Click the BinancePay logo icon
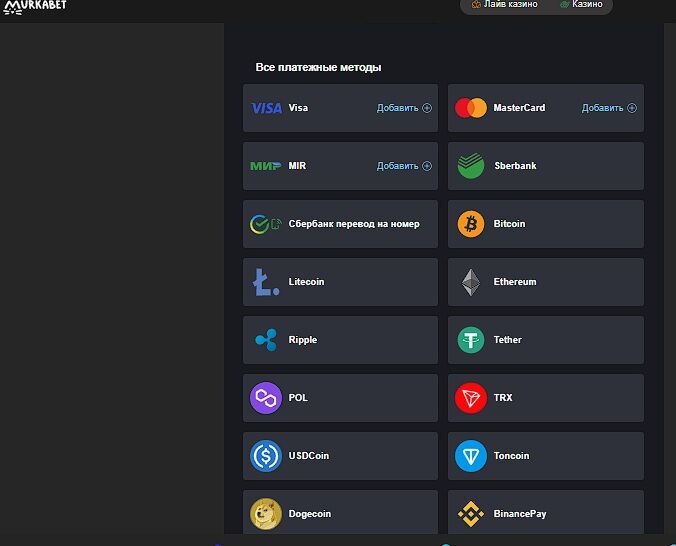Viewport: 676px width, 546px height. click(470, 514)
